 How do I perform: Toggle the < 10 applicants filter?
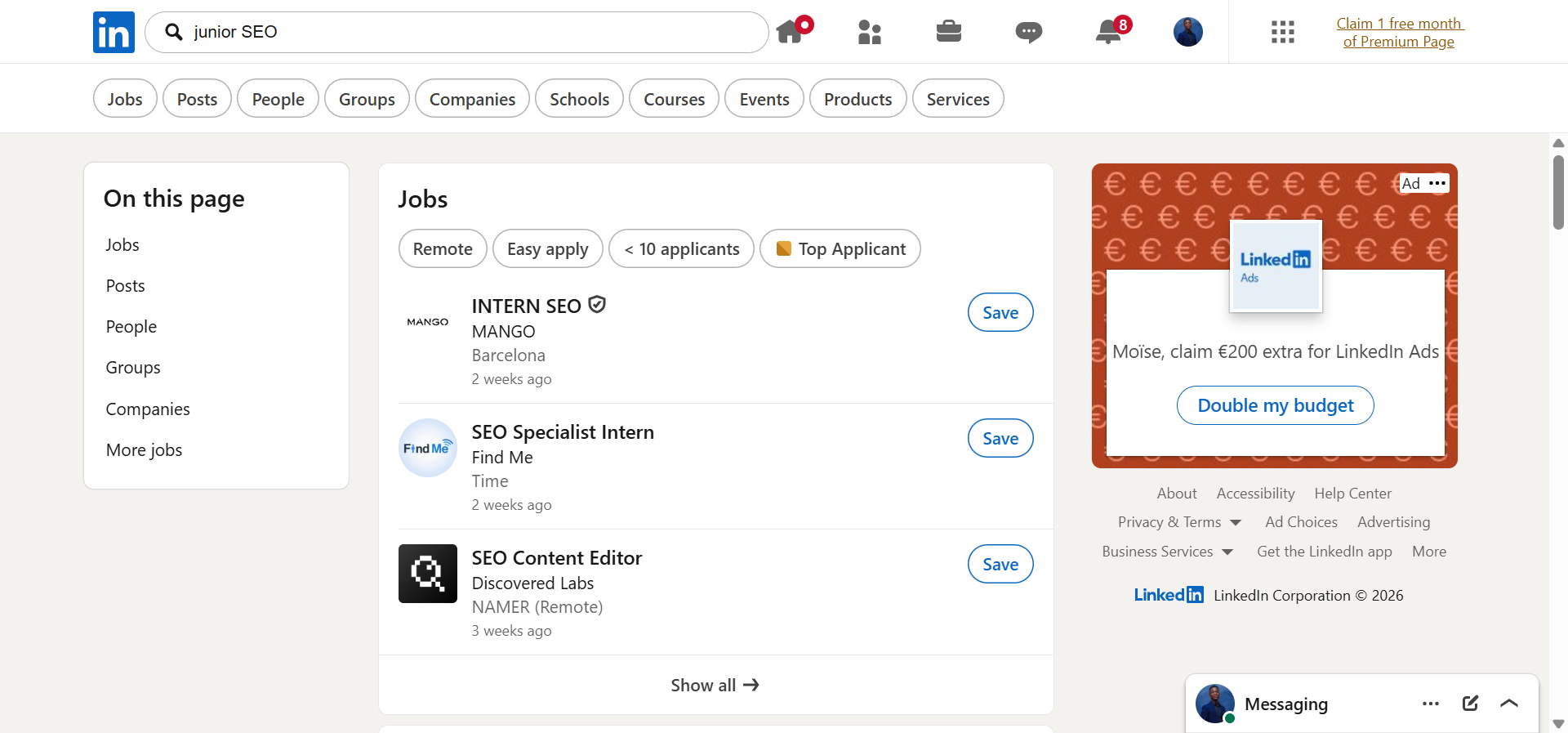pos(682,248)
